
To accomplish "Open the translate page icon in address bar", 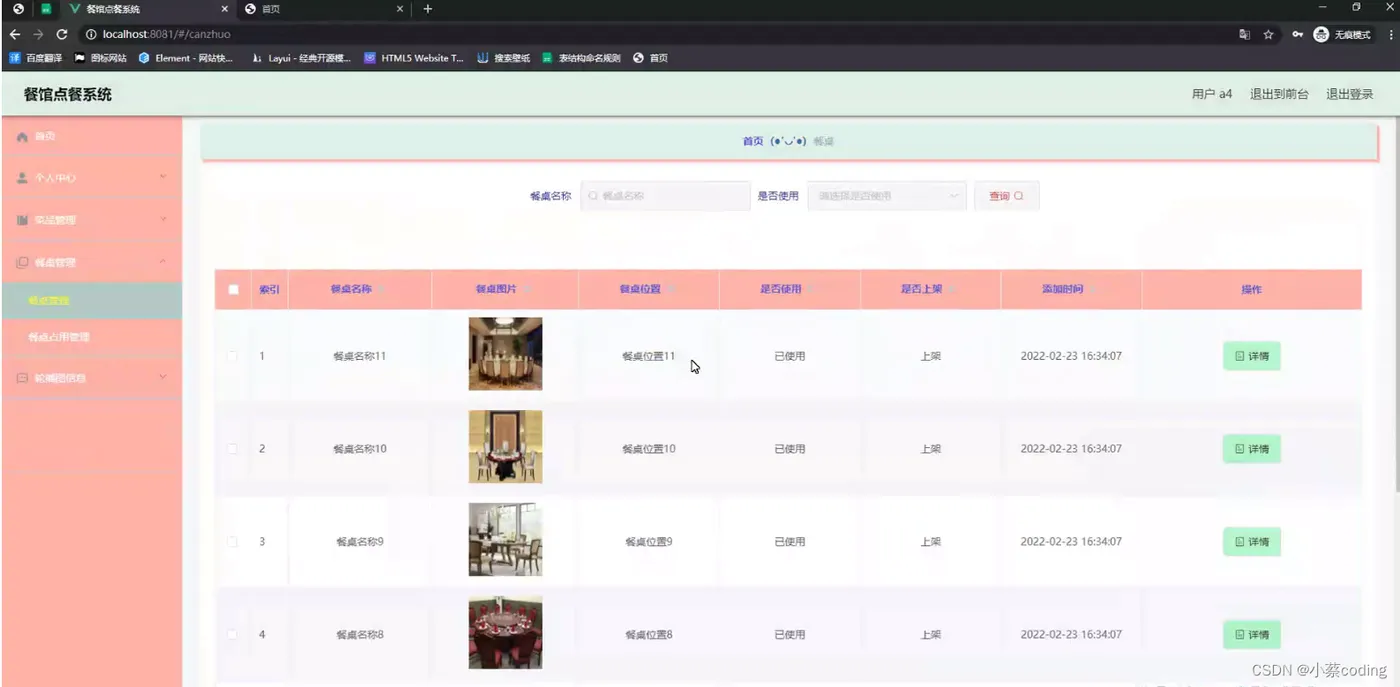I will (1244, 34).
